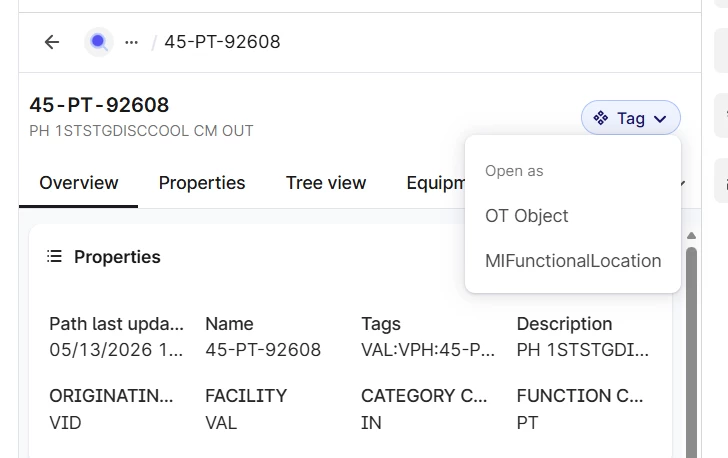
Task: Click the Properties list icon
Action: click(54, 256)
